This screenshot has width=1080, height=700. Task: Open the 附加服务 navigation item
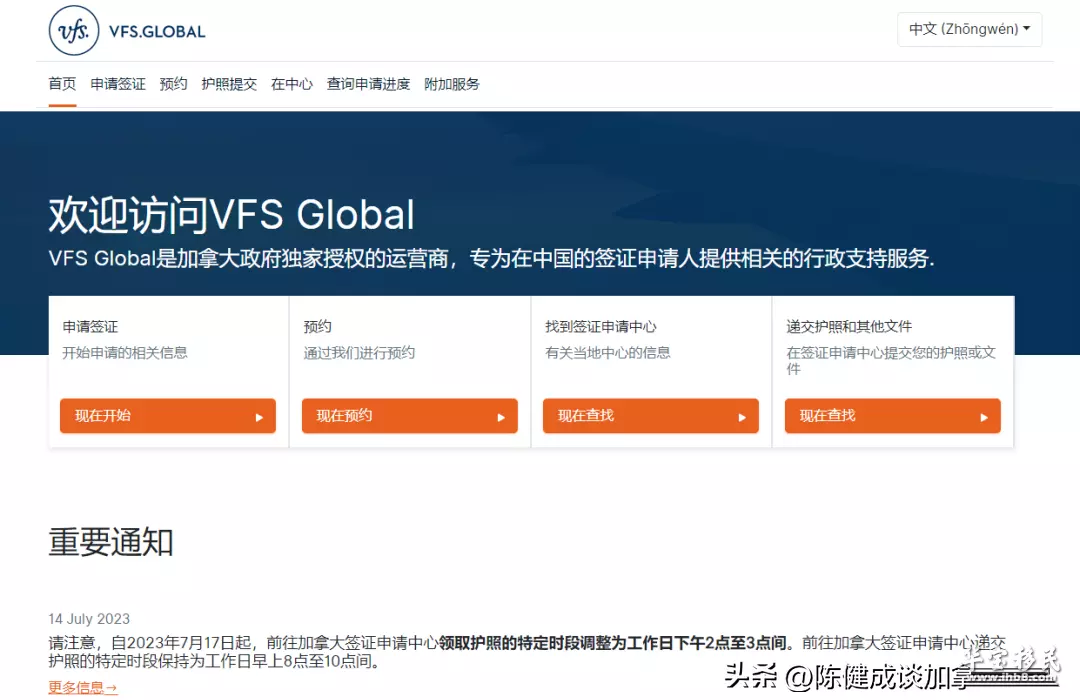click(x=452, y=84)
